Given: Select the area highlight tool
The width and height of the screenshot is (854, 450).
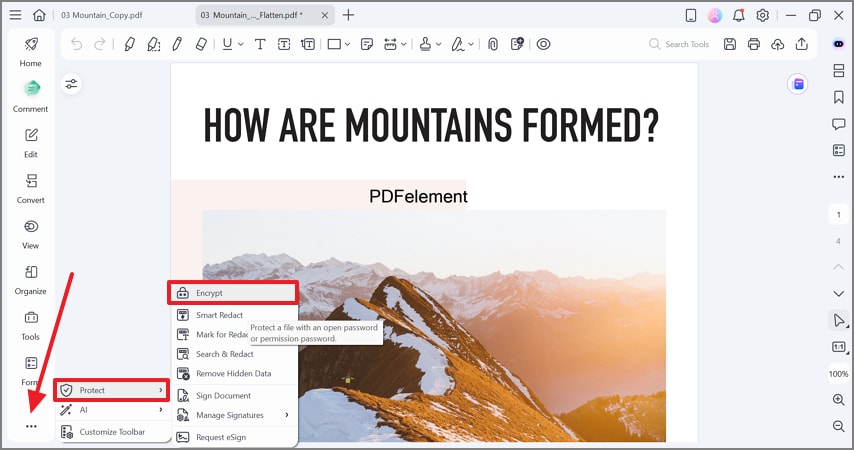Looking at the screenshot, I should tap(154, 44).
